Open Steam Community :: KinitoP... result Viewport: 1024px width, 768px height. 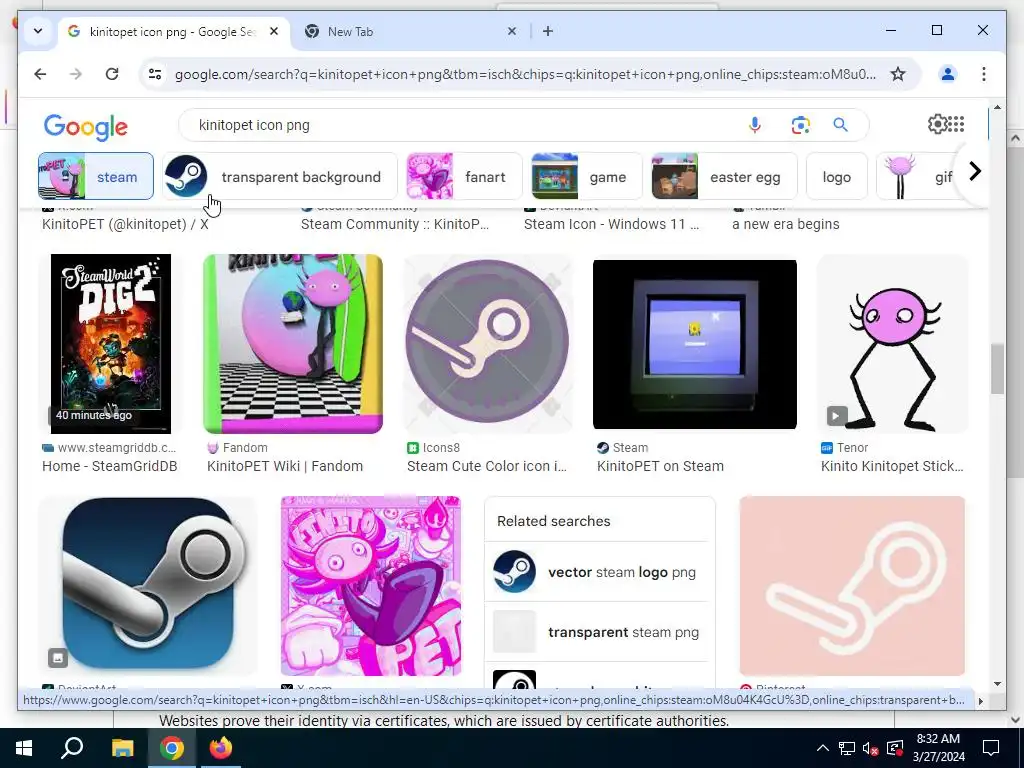click(394, 224)
